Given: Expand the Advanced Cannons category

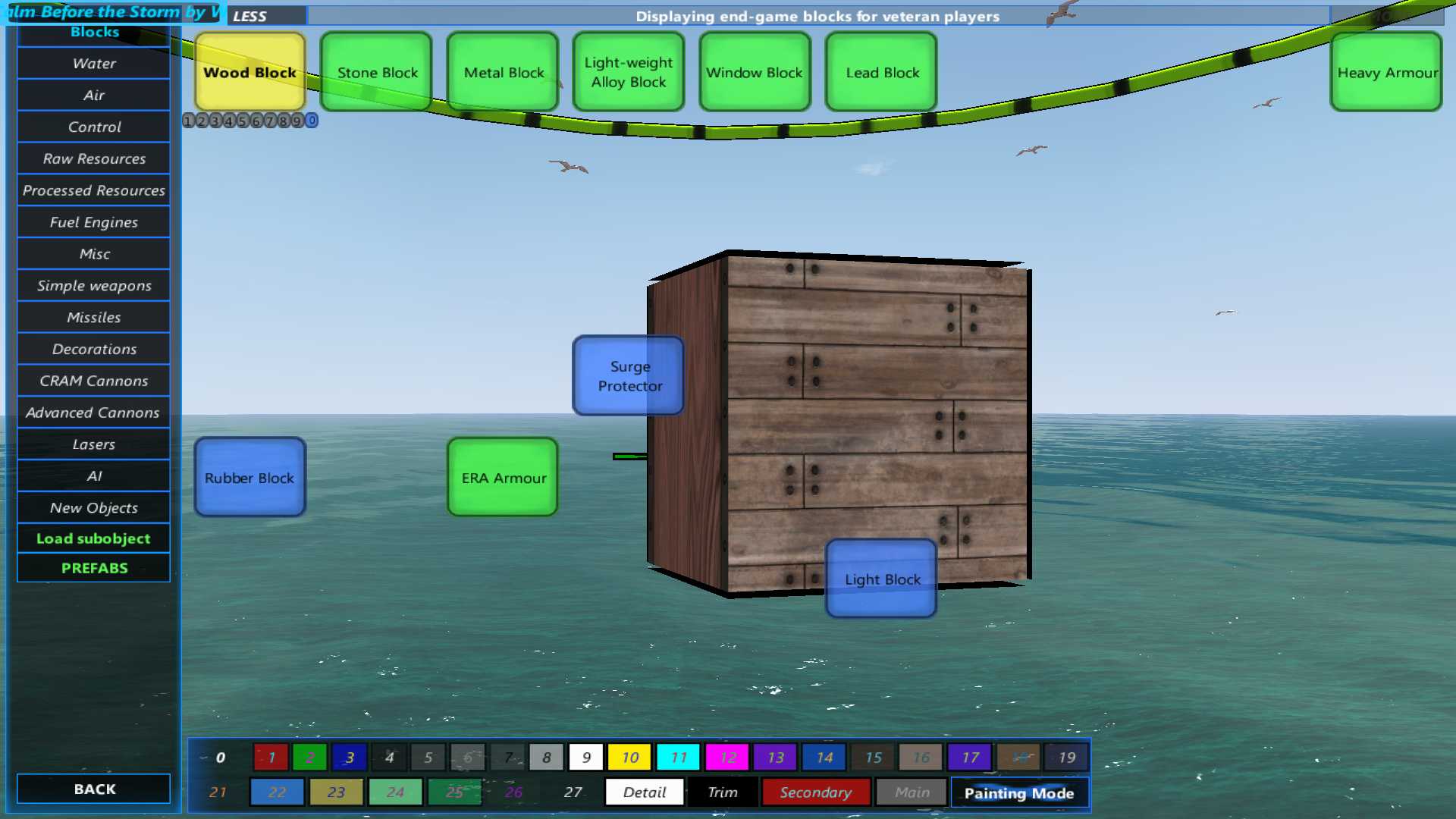Looking at the screenshot, I should 93,413.
